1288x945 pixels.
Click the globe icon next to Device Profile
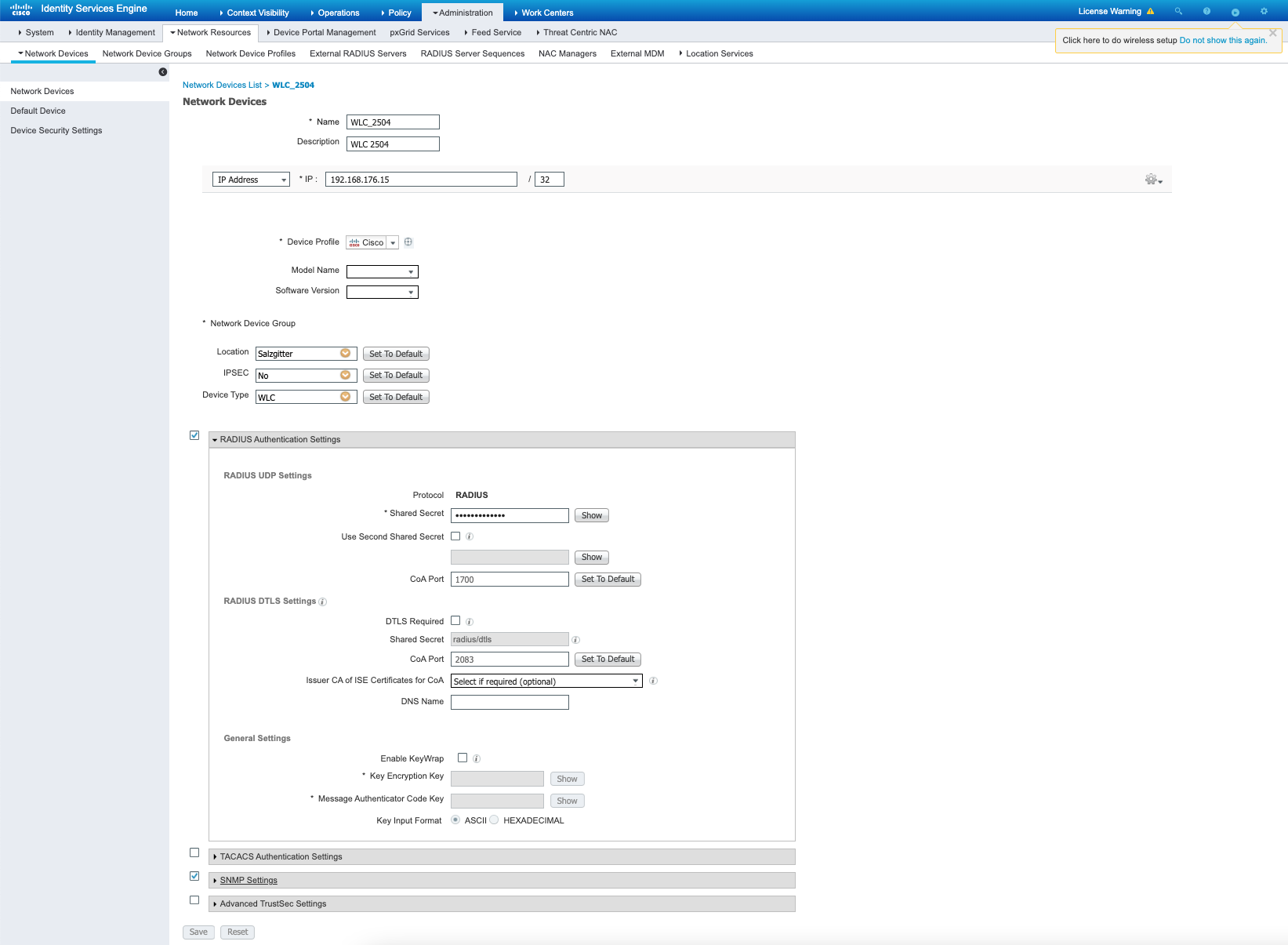click(408, 242)
